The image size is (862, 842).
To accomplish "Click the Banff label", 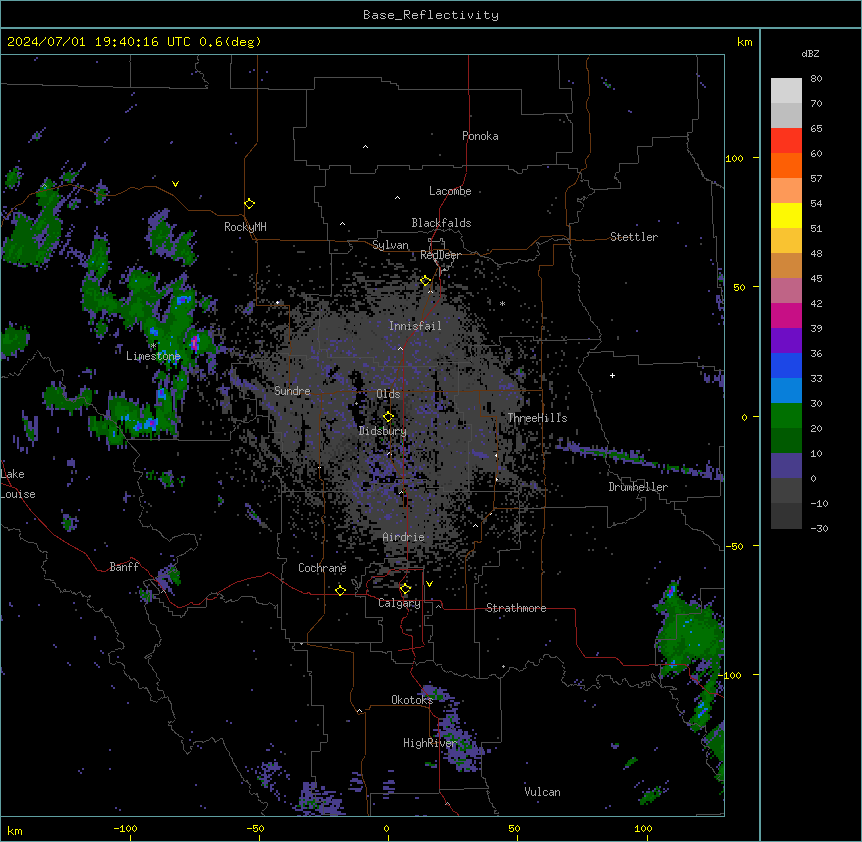I will click(124, 567).
